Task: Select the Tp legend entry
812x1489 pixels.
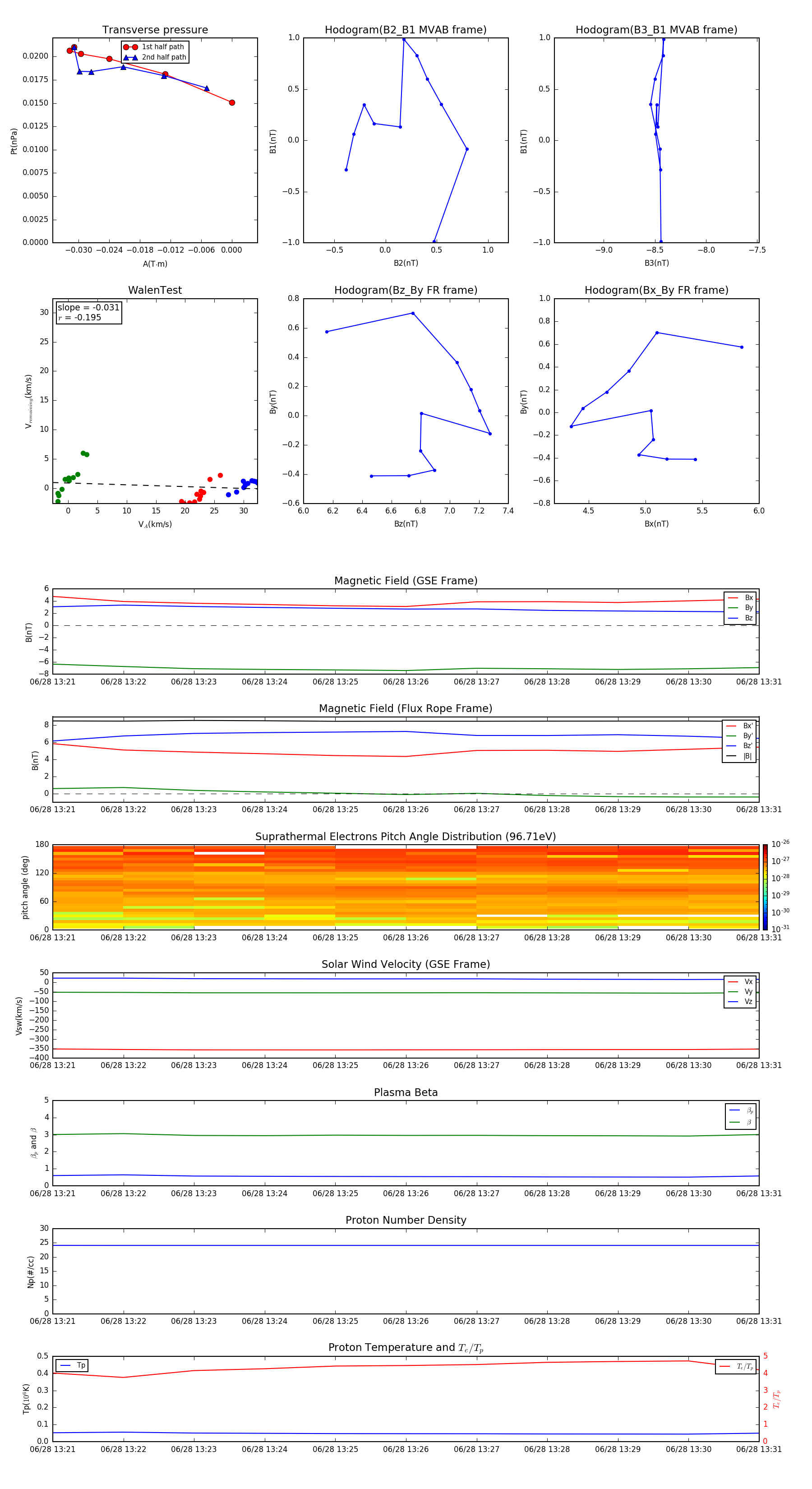Action: coord(73,1366)
